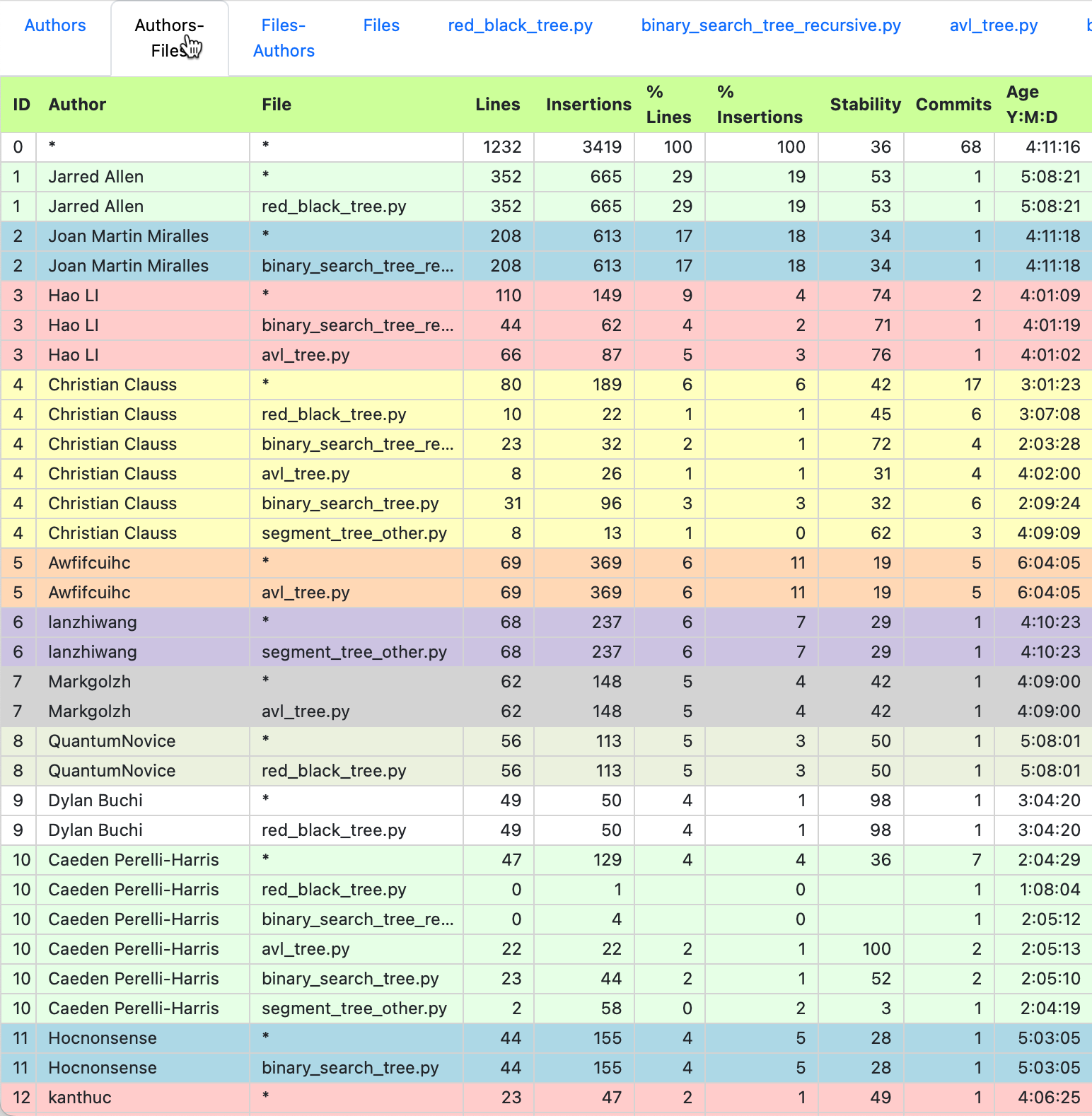The height and width of the screenshot is (1116, 1092).
Task: Click total Insertions value 3419
Action: coord(602,147)
